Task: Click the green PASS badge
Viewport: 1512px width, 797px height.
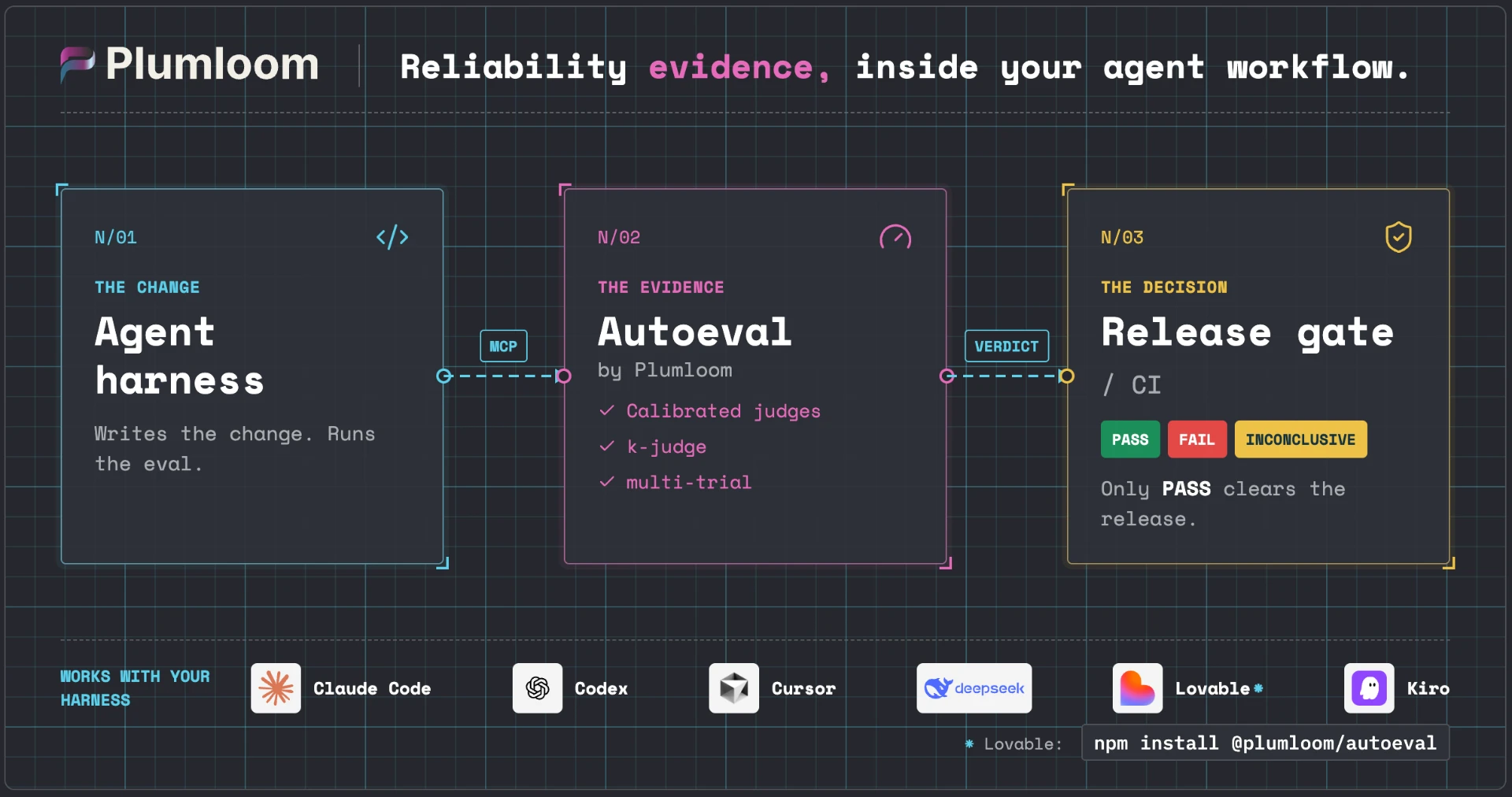Action: (1130, 439)
